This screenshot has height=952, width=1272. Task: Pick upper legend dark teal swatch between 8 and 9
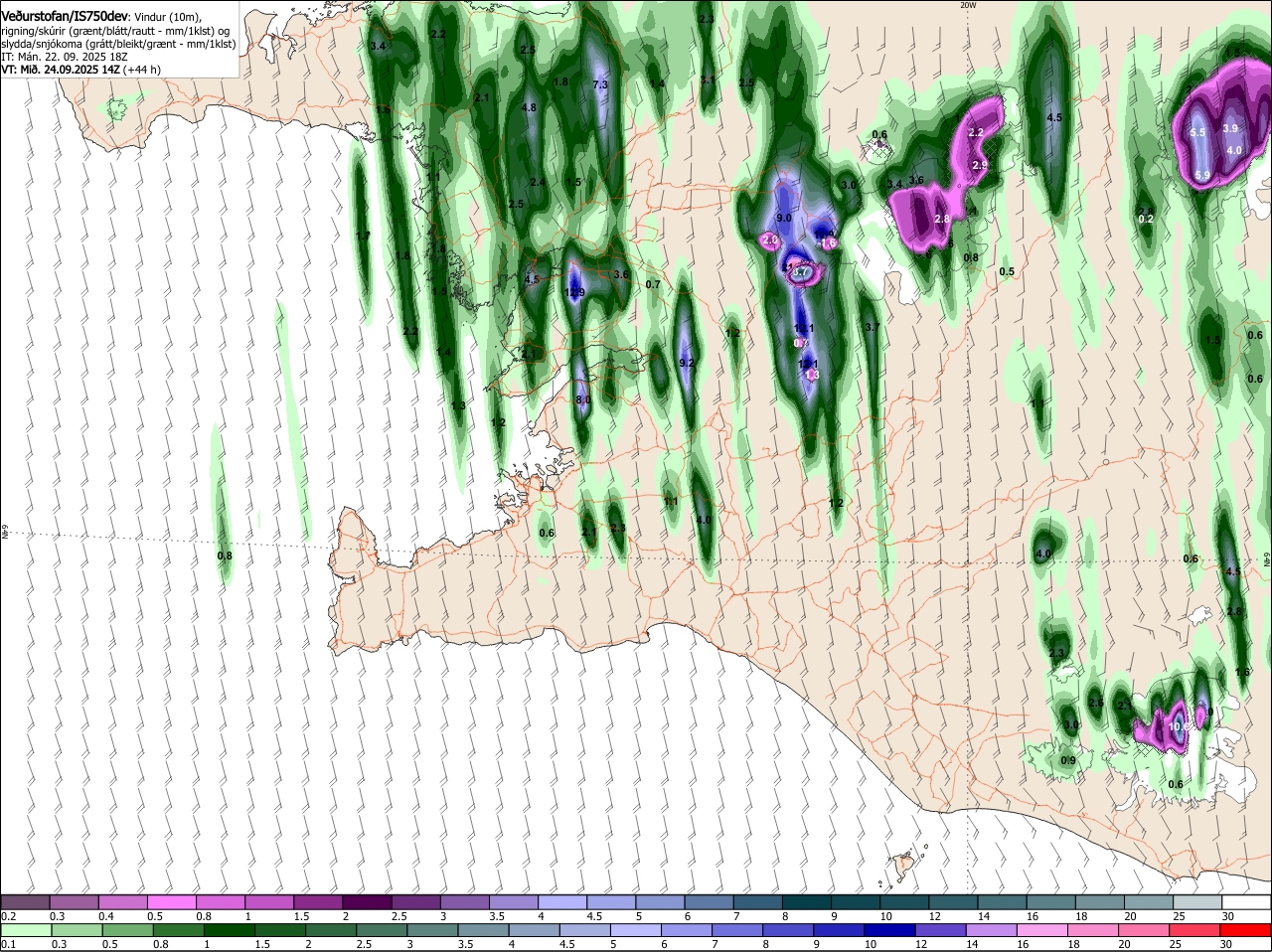pos(808,901)
